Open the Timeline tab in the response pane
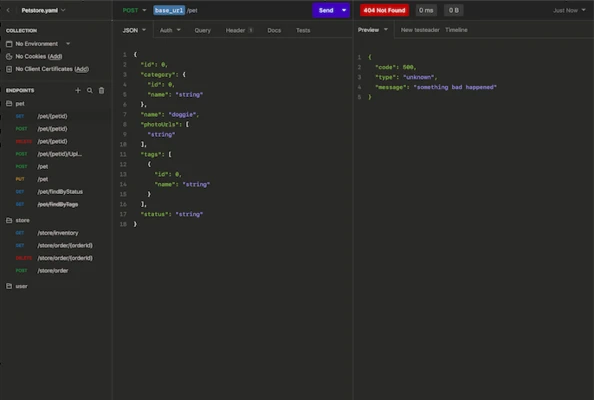The image size is (594, 400). (x=456, y=30)
